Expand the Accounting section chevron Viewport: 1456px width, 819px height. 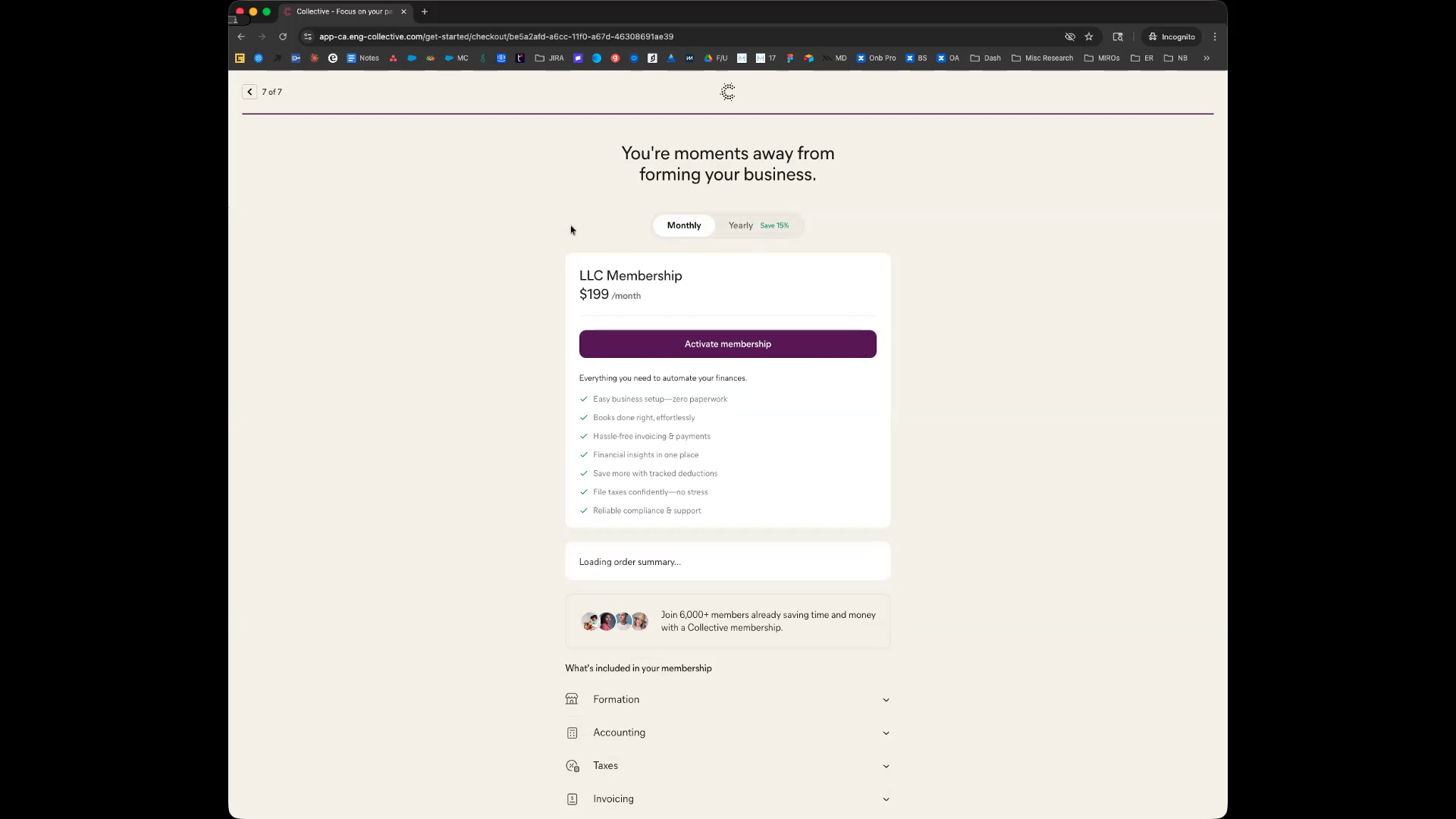(886, 733)
